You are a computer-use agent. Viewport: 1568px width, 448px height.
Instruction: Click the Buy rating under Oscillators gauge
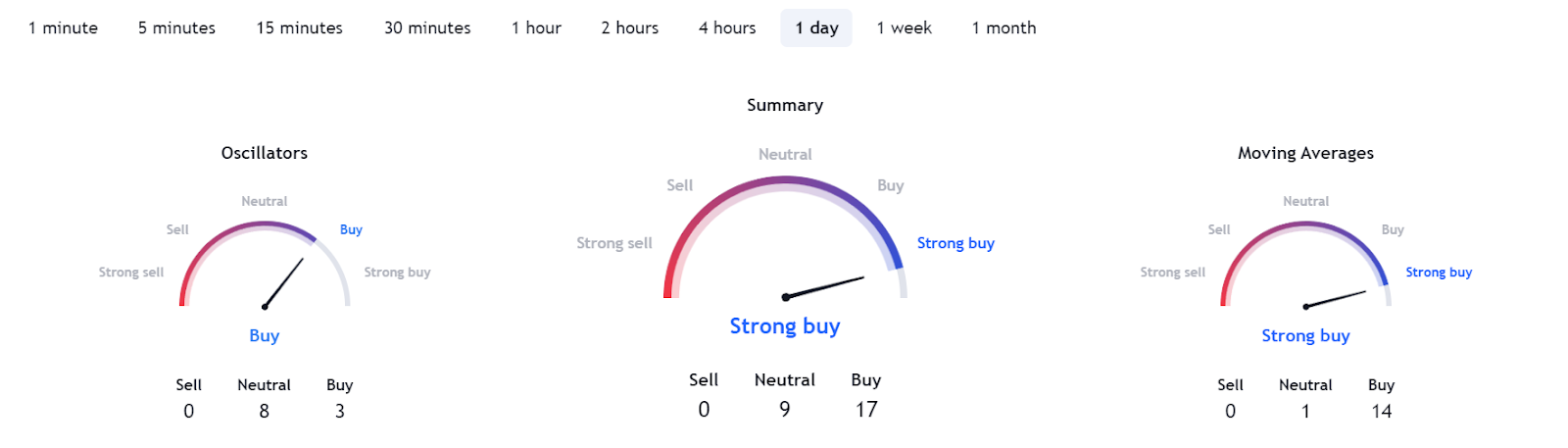pyautogui.click(x=265, y=335)
